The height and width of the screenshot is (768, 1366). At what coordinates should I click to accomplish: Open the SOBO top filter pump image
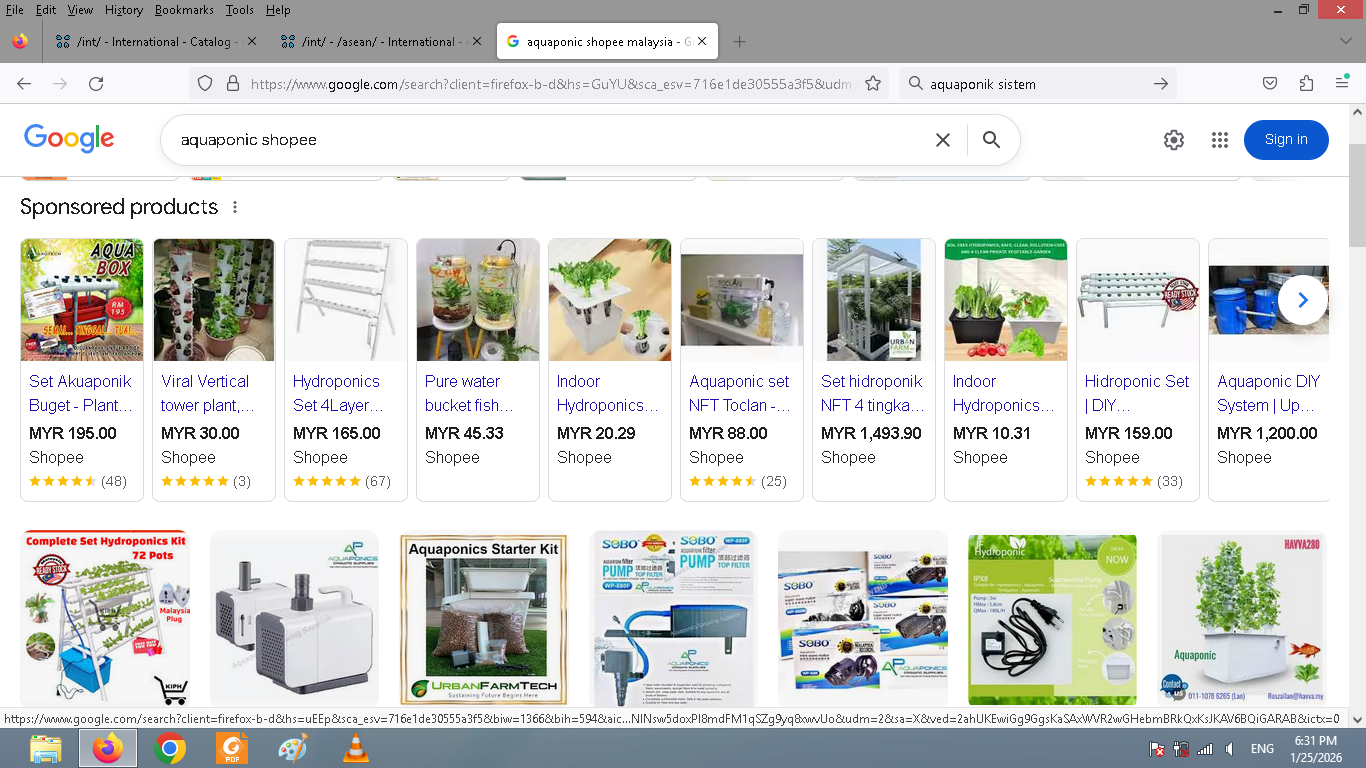pos(673,618)
